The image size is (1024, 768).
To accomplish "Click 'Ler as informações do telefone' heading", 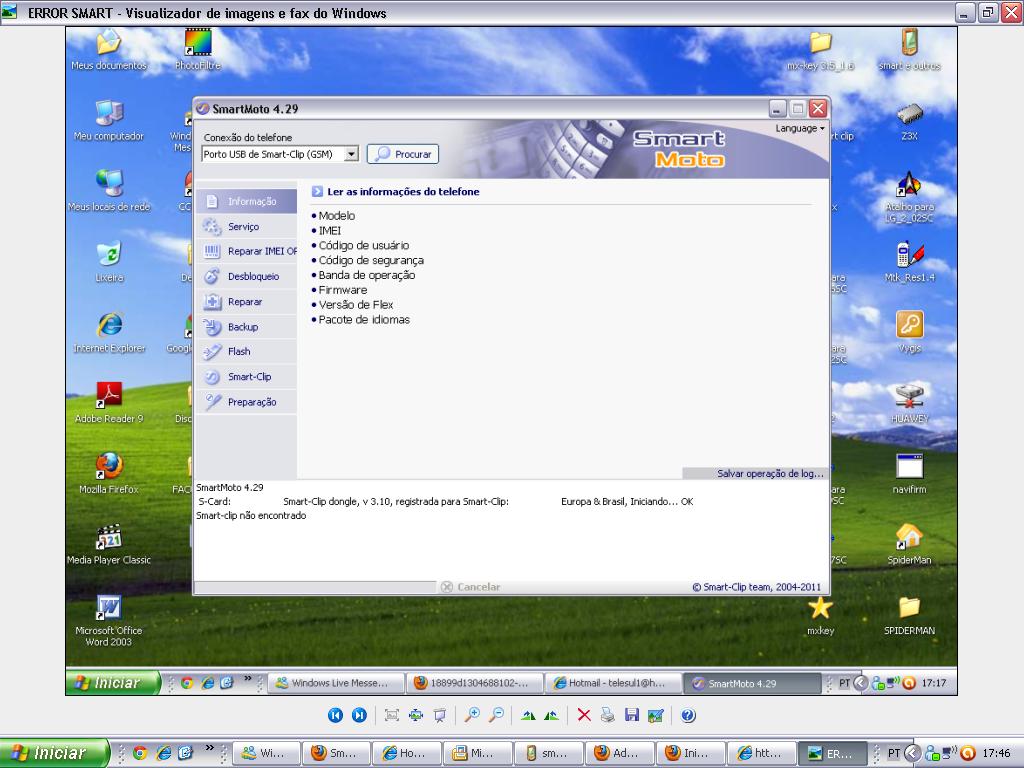I will point(403,191).
